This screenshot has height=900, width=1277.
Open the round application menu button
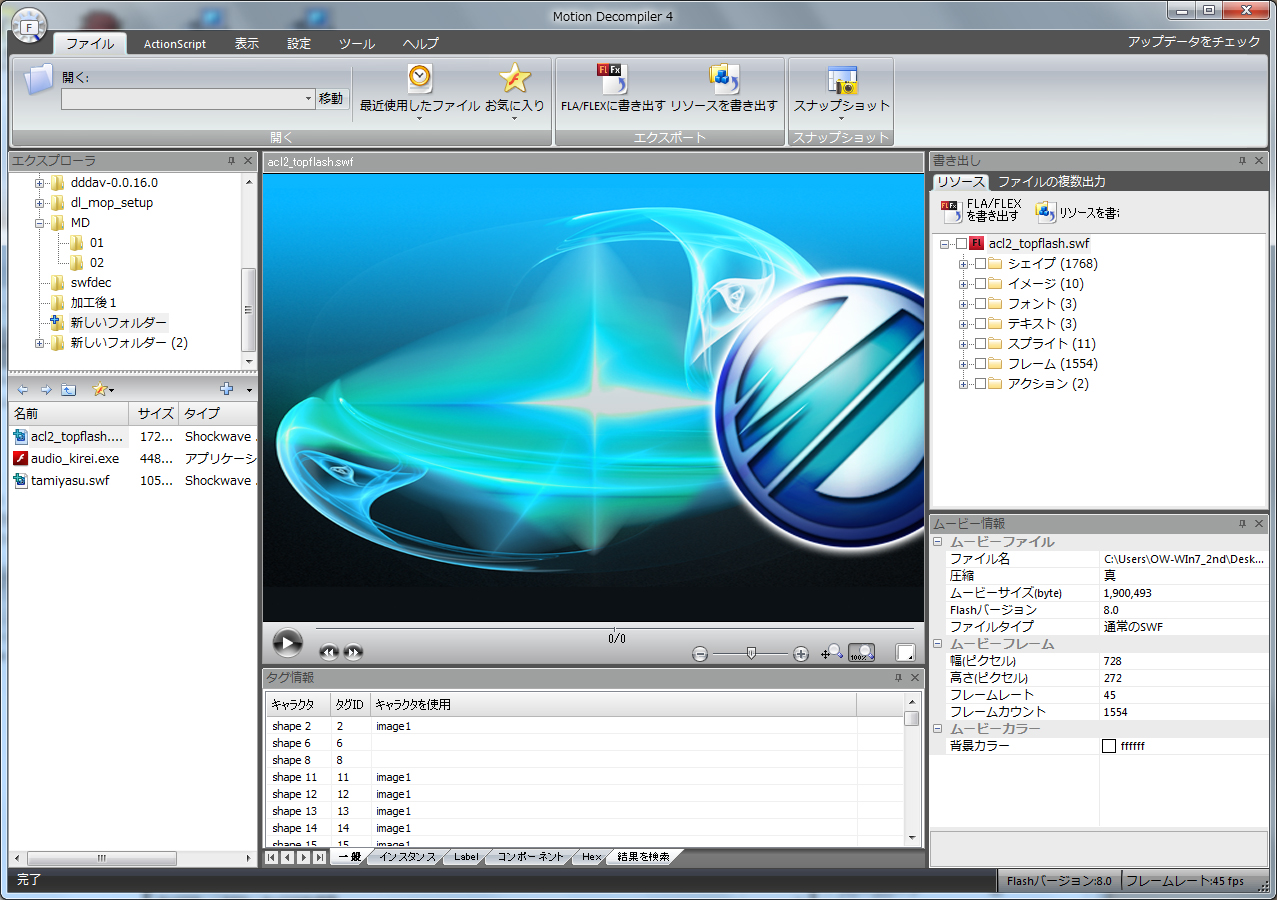tap(29, 26)
